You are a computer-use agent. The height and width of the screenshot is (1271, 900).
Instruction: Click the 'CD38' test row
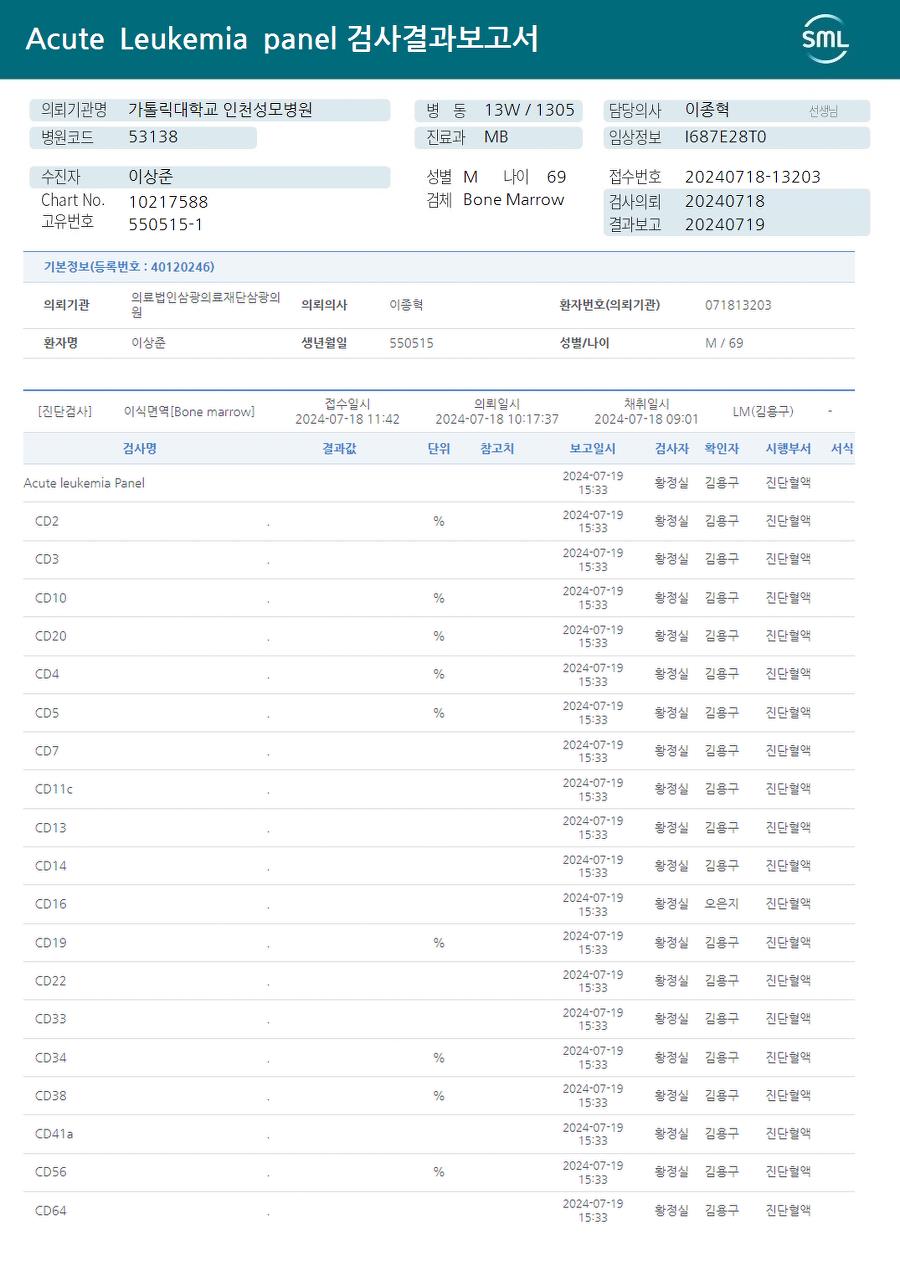[x=439, y=1096]
